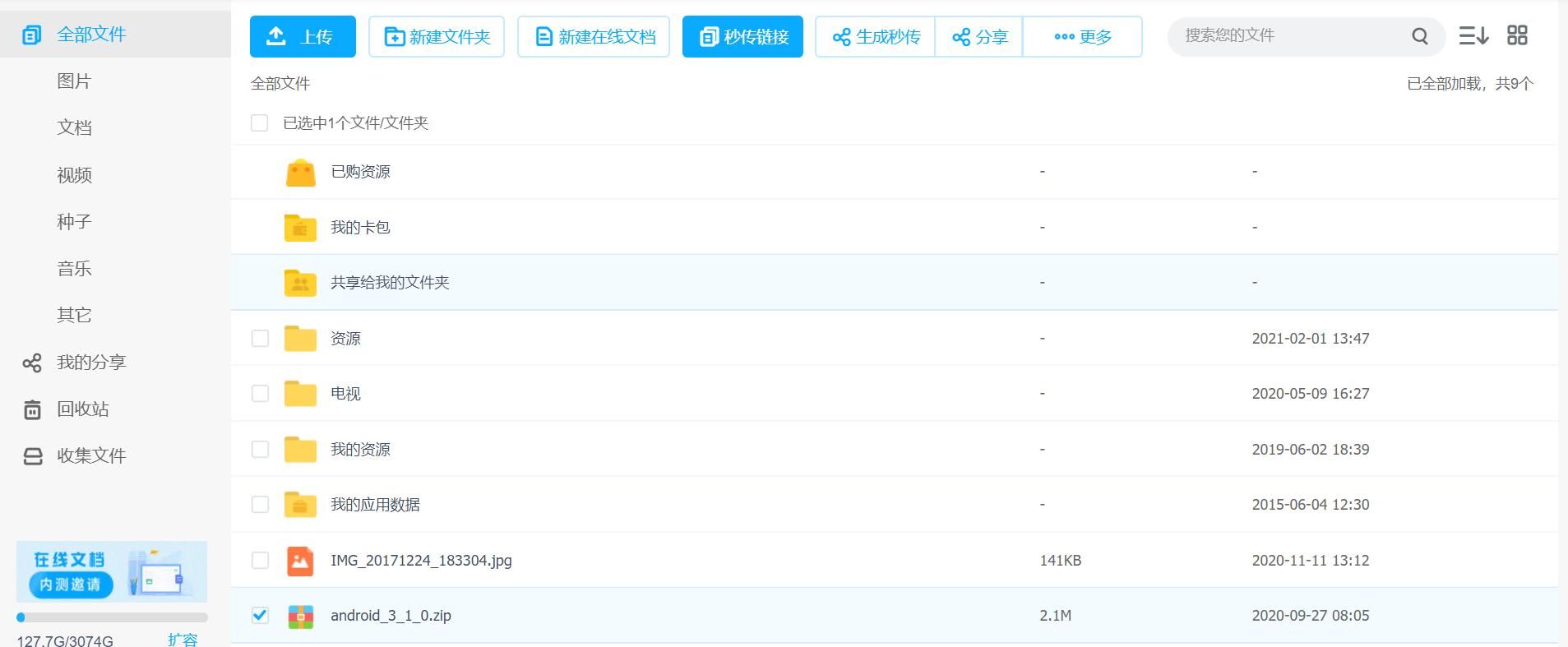Focus the 搜索您的文件 search field
Image resolution: width=1568 pixels, height=647 pixels.
click(1291, 36)
